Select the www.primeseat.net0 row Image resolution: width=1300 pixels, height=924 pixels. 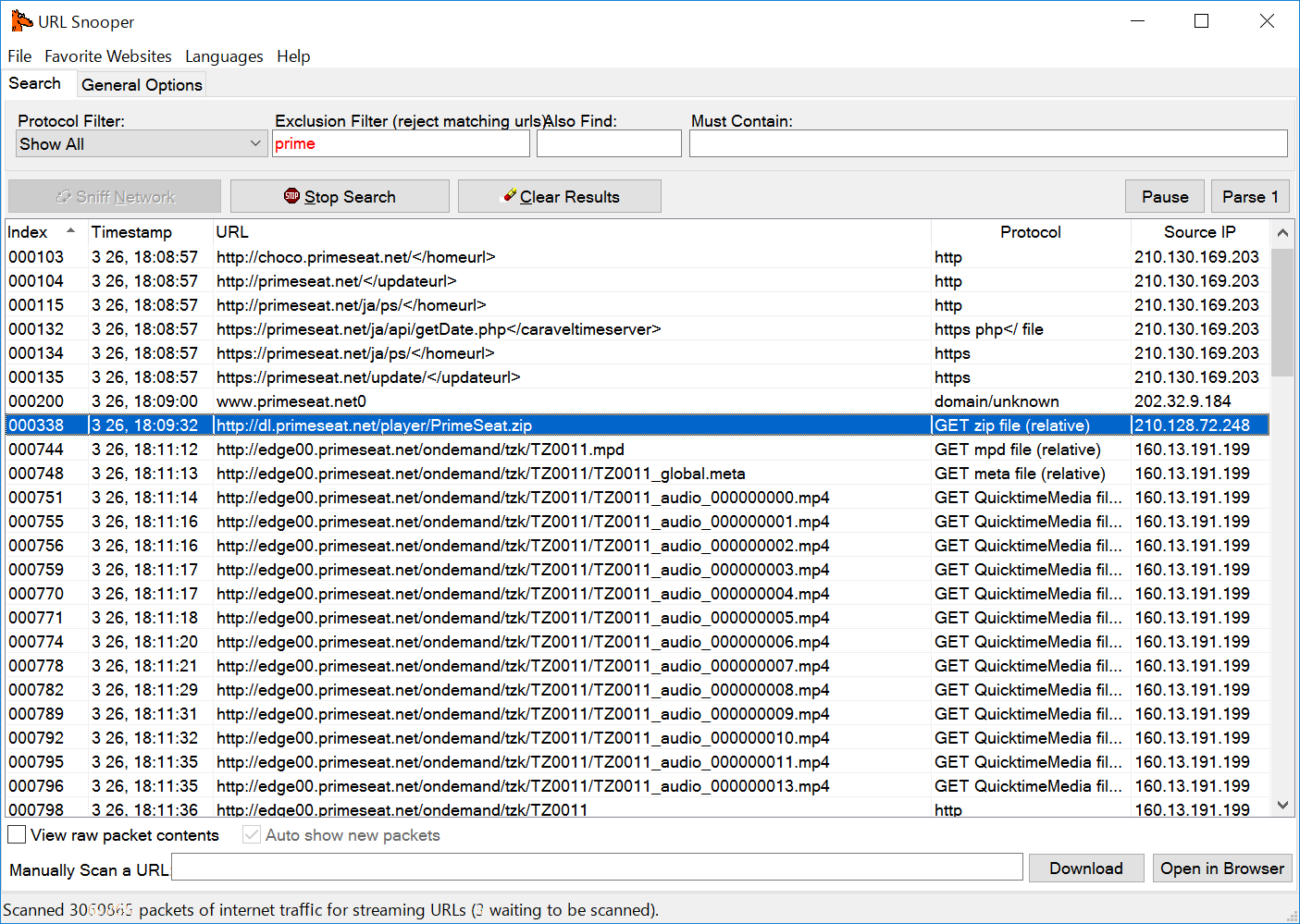pos(638,401)
